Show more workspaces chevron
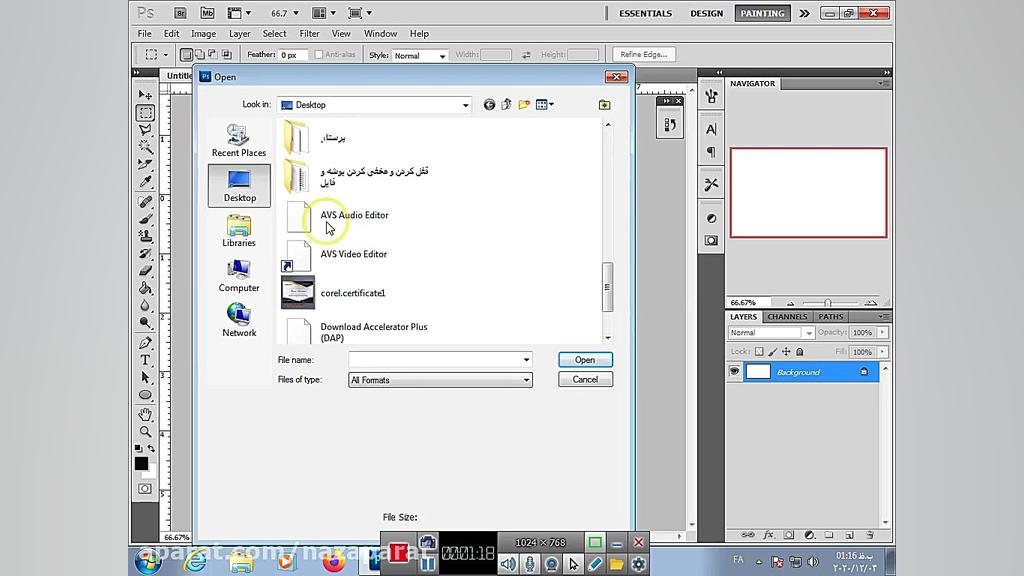The width and height of the screenshot is (1024, 576). (805, 13)
